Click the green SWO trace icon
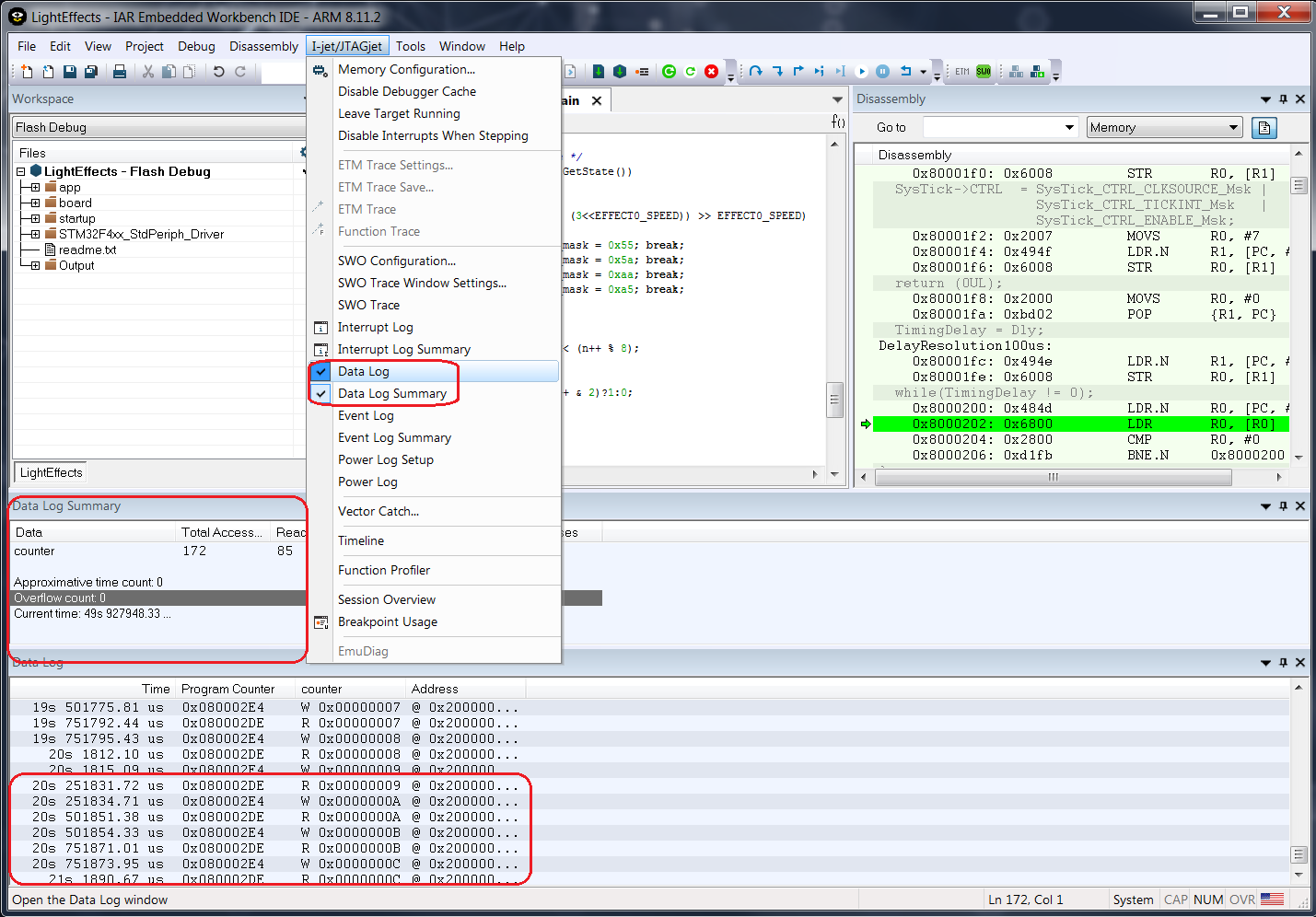The width and height of the screenshot is (1316, 917). point(984,72)
